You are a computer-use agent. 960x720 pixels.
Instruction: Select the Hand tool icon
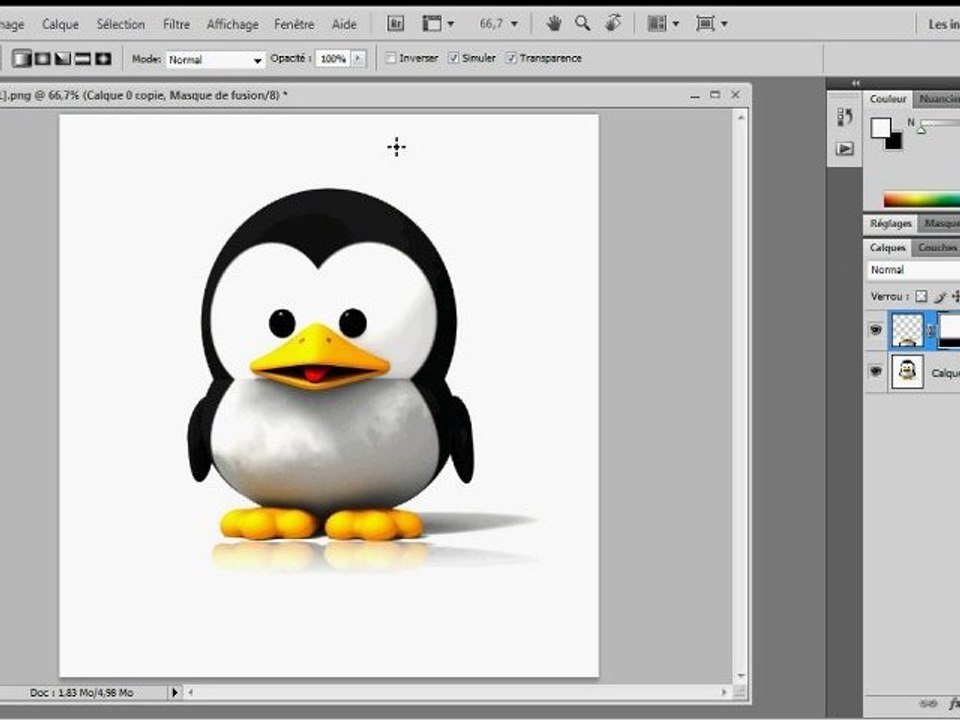point(554,24)
